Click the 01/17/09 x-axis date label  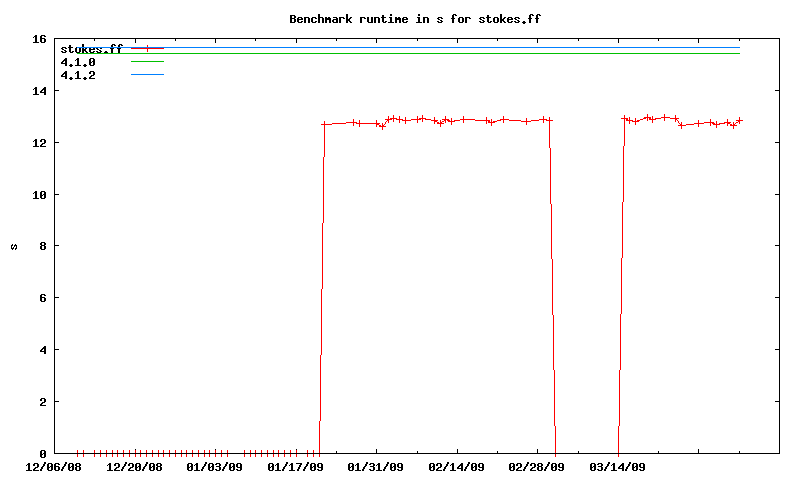[295, 467]
